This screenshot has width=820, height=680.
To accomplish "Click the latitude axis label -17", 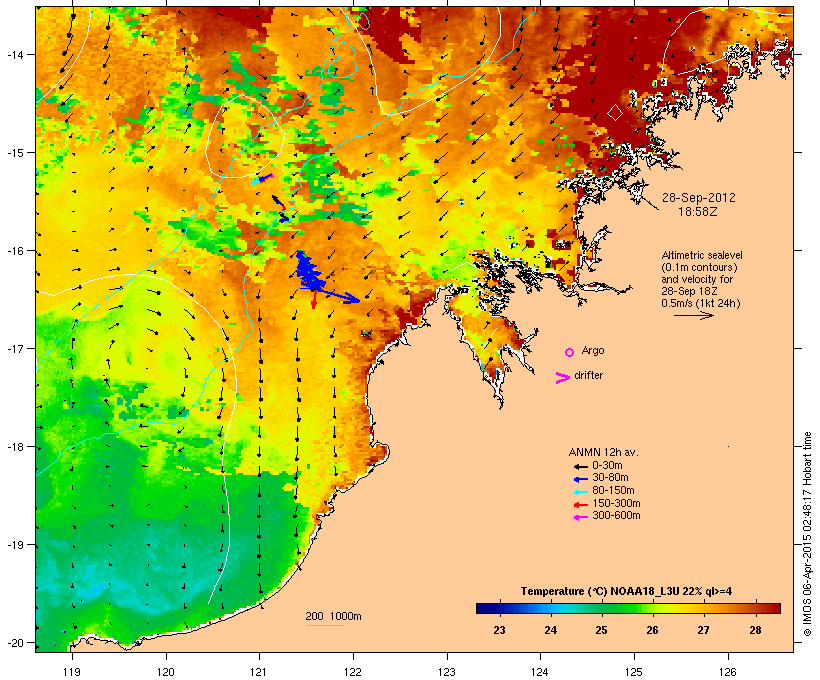I will (x=14, y=349).
